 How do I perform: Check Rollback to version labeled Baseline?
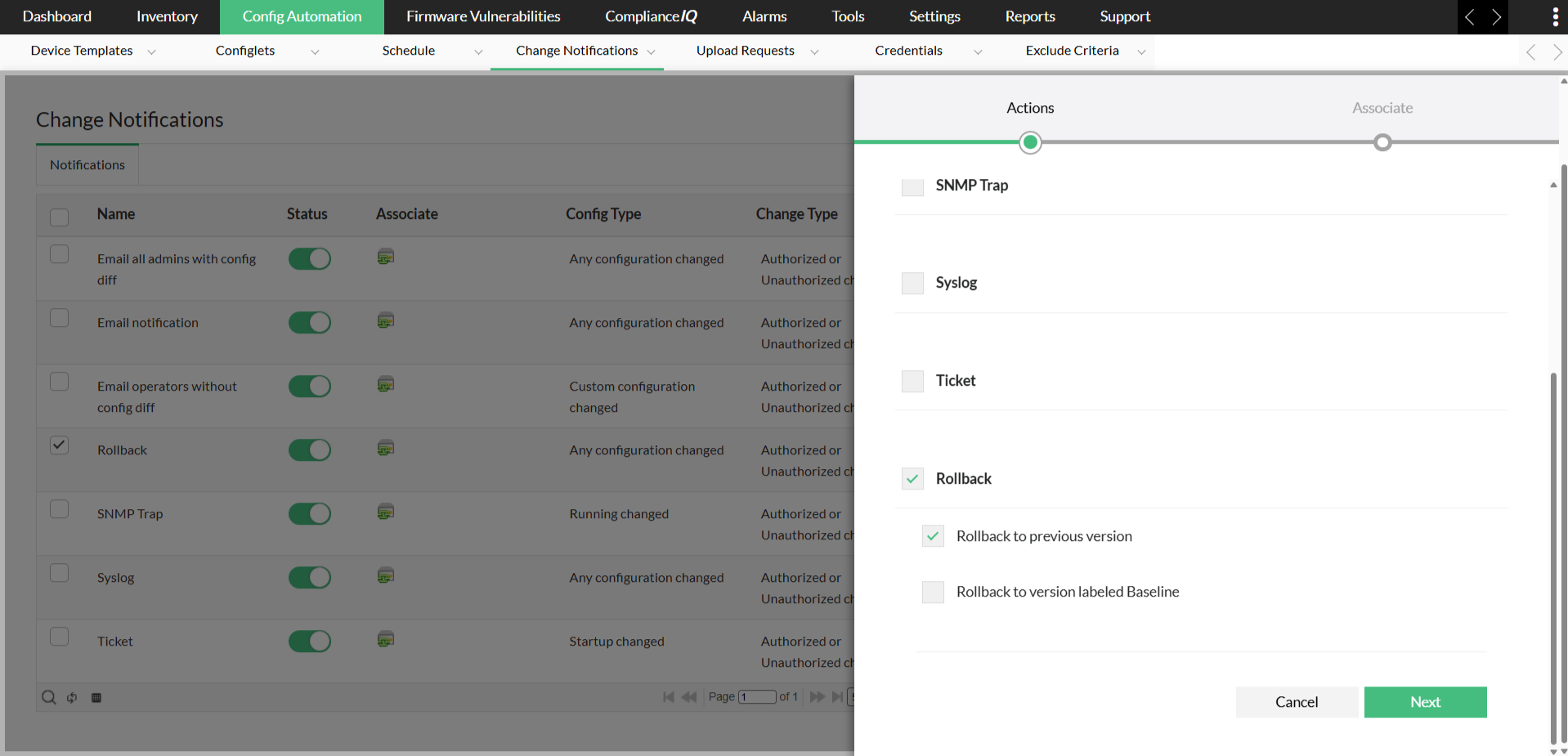[933, 592]
